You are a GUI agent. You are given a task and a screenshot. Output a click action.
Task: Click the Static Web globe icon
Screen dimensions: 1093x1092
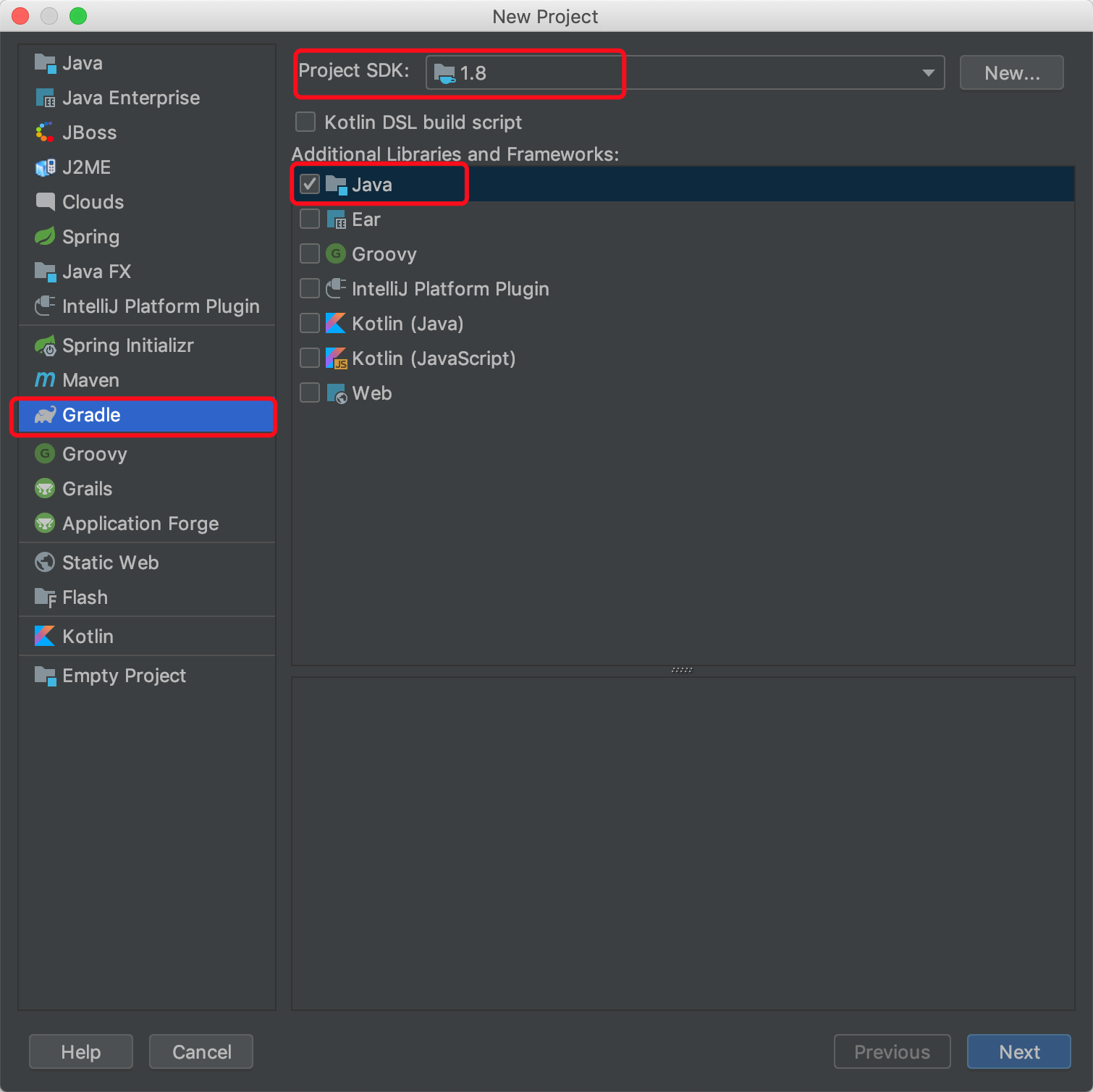click(x=45, y=563)
